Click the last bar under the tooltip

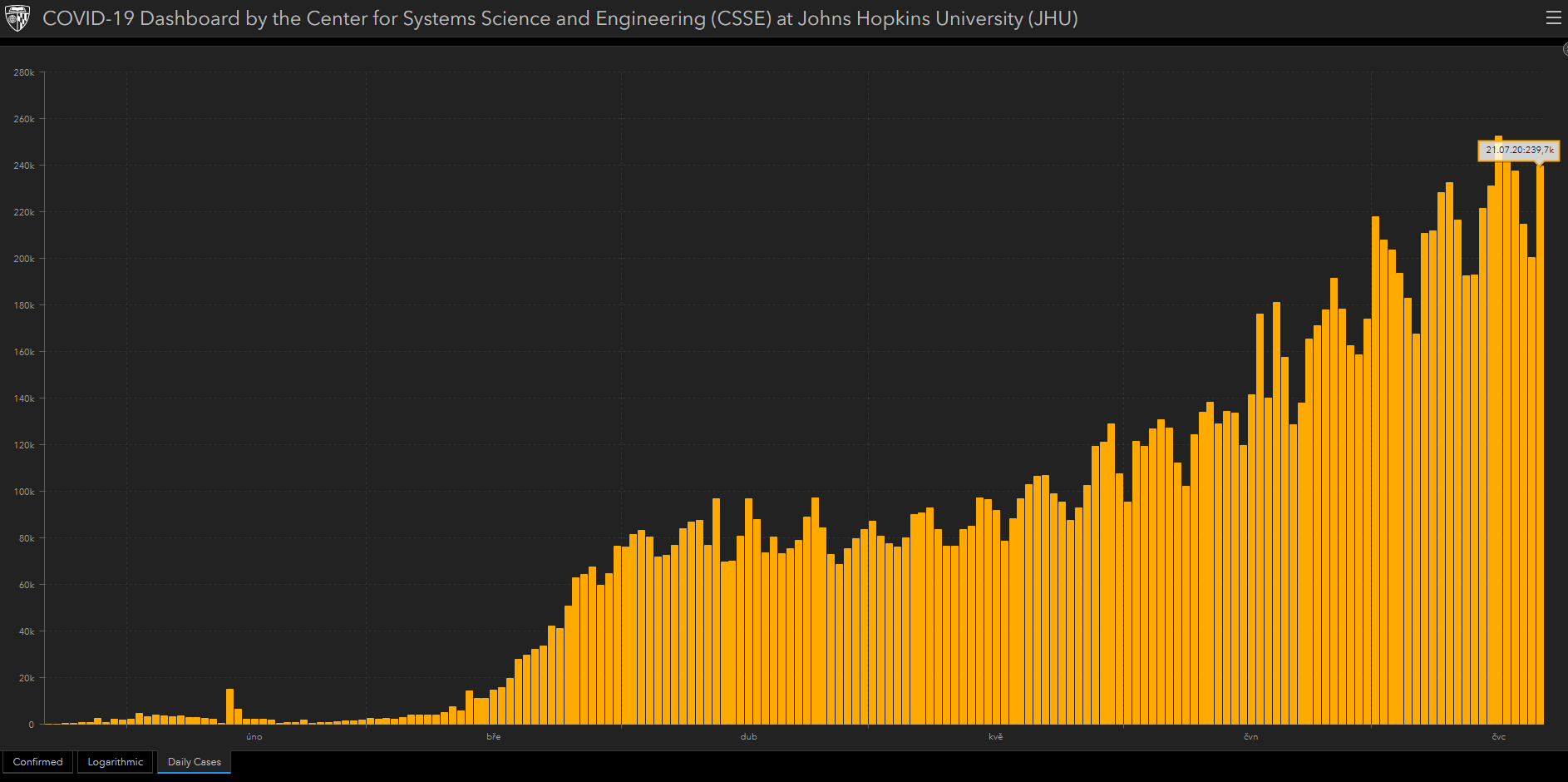1540,445
